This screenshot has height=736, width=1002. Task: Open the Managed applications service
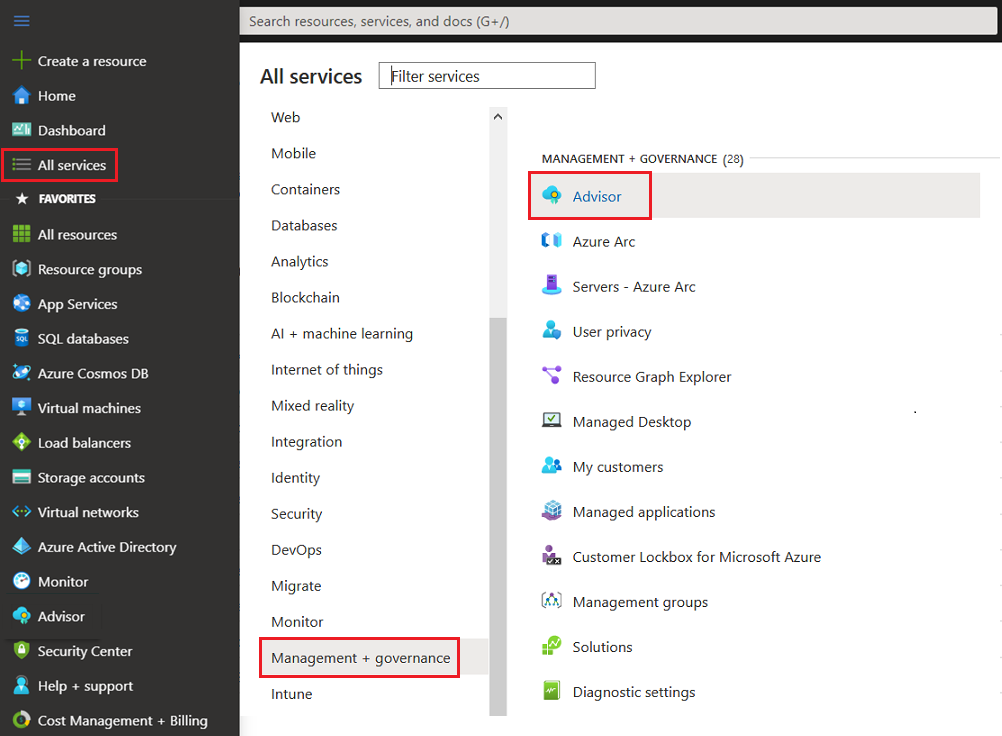[x=644, y=512]
